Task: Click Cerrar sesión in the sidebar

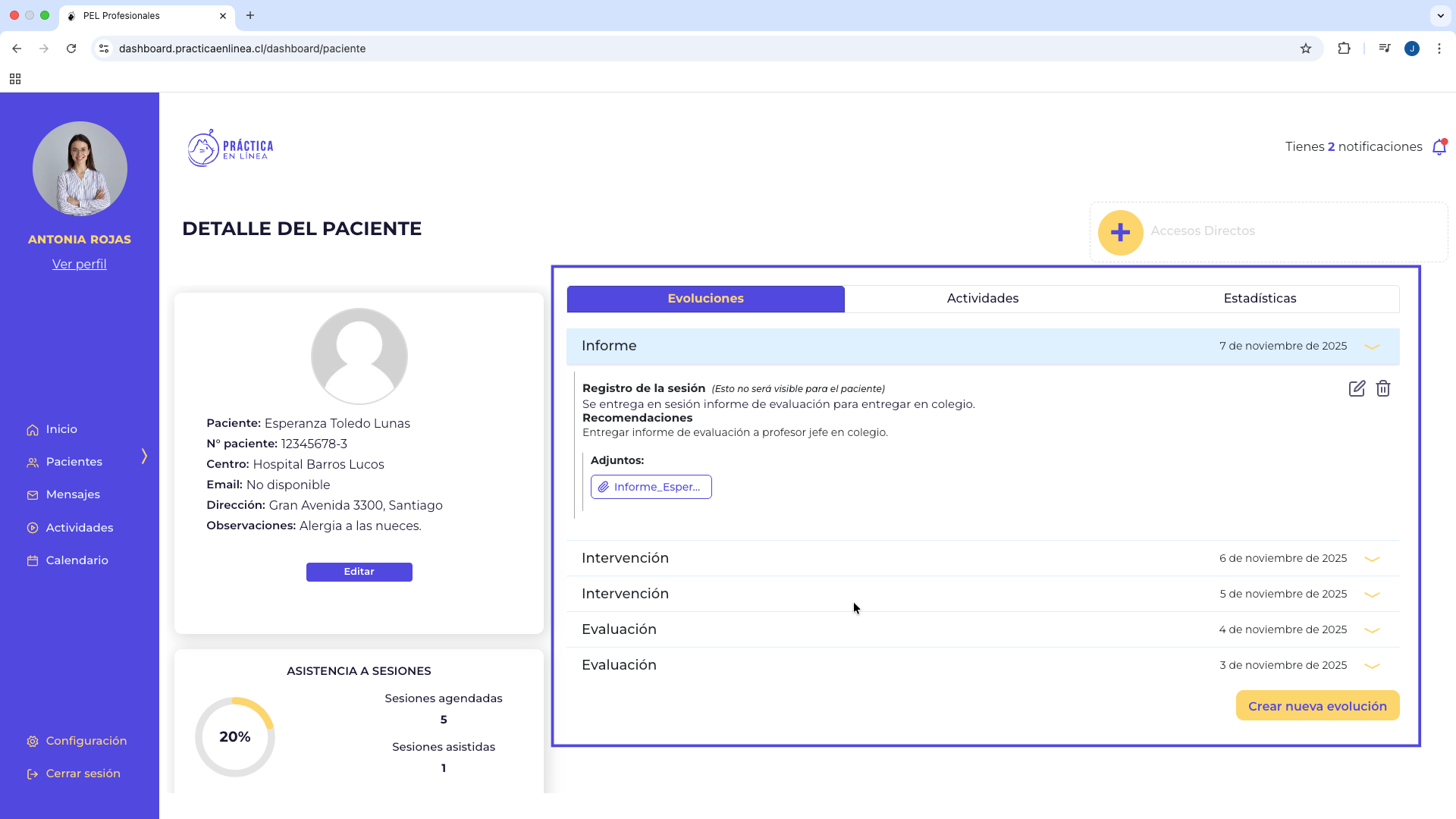Action: [x=83, y=773]
